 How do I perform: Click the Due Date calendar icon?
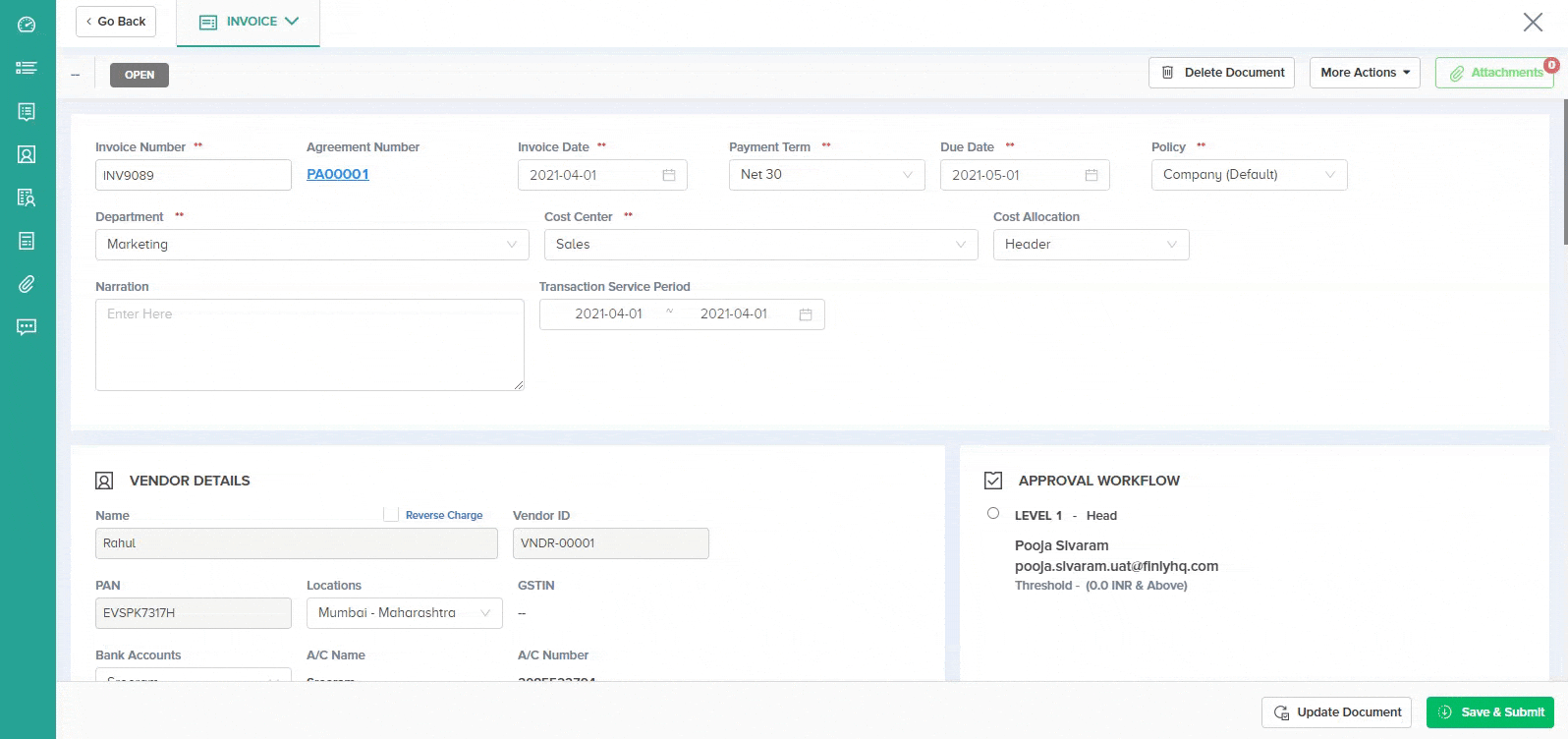pos(1092,175)
